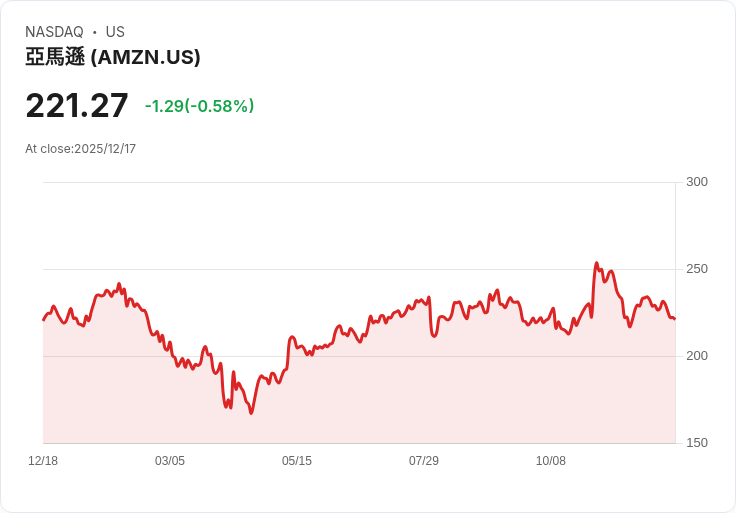The image size is (736, 513).
Task: Click the 12/18 date axis label
Action: tap(43, 461)
